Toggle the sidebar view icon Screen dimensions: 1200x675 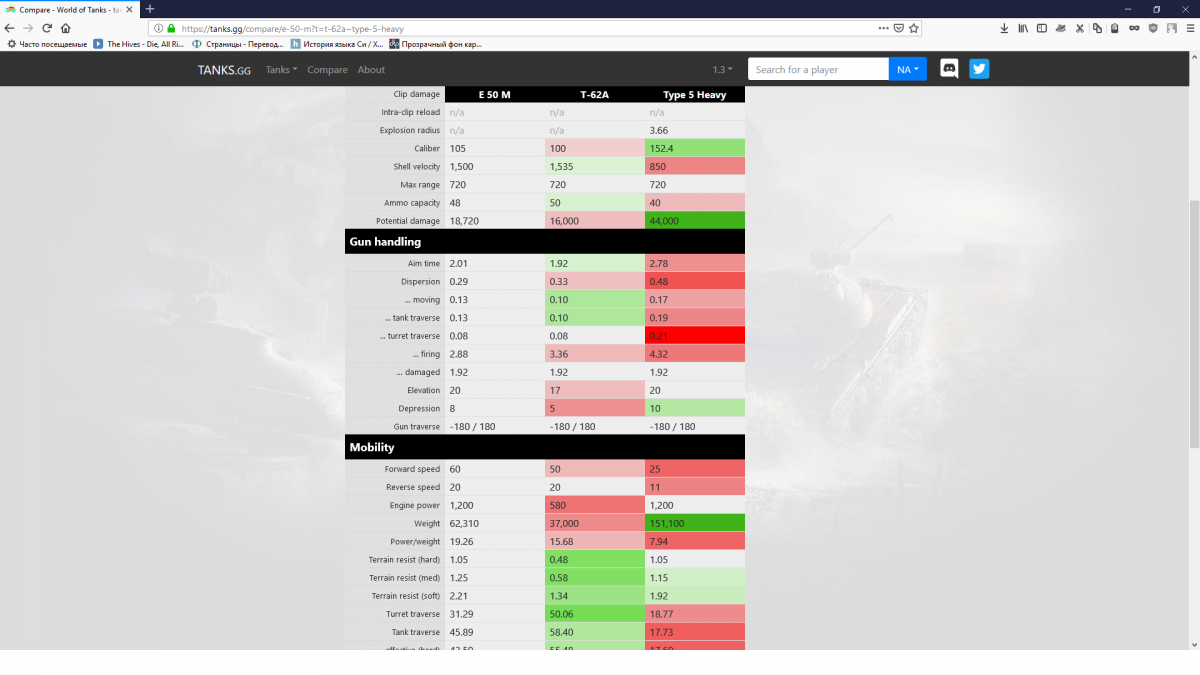click(1041, 28)
